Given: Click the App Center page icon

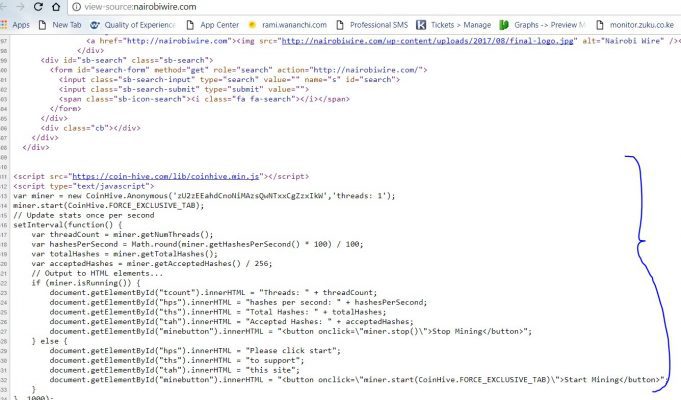Looking at the screenshot, I should pos(190,25).
